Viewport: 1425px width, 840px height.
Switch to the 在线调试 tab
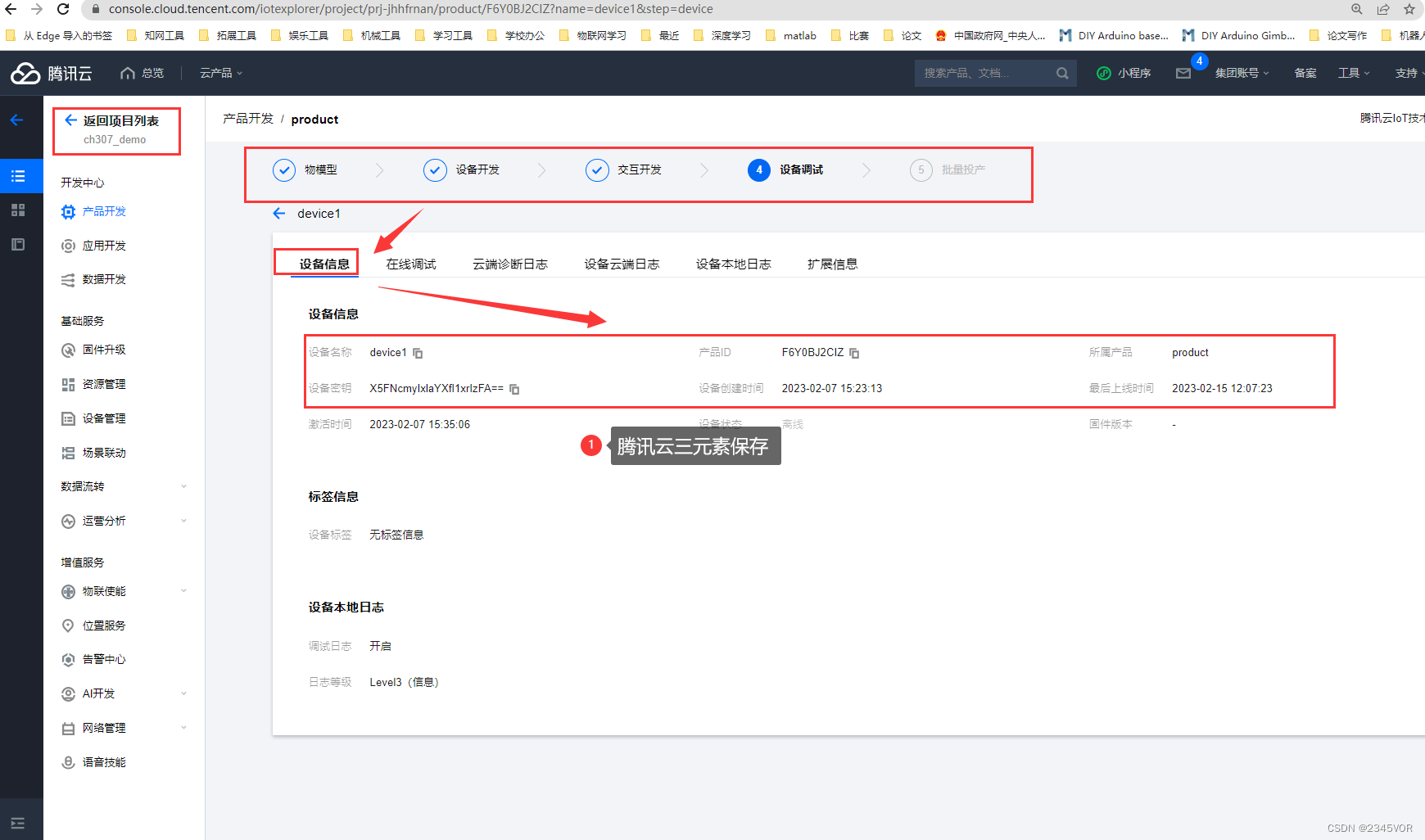(x=411, y=264)
